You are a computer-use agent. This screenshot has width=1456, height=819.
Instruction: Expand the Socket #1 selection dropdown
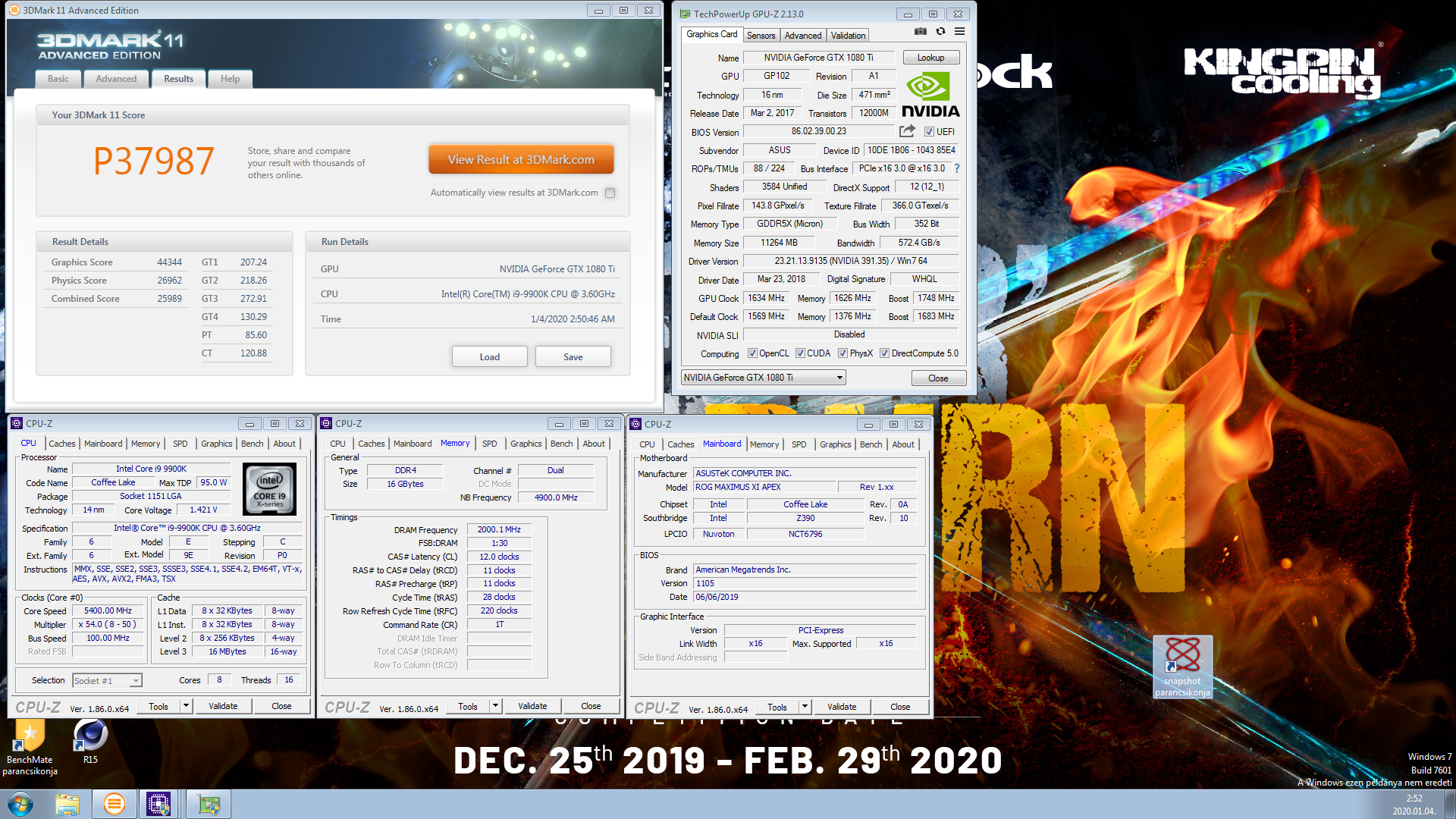tap(135, 681)
